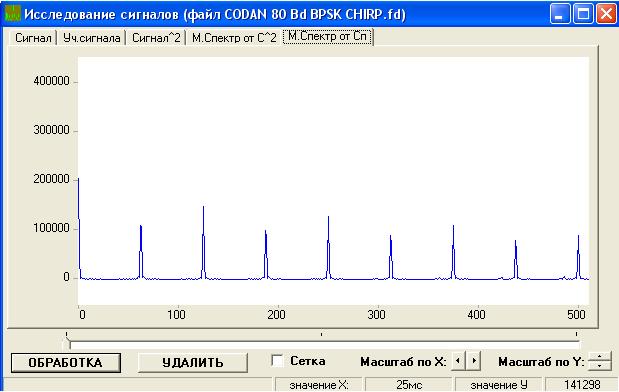Increase X scale with right arrow
The width and height of the screenshot is (619, 392).
(x=473, y=361)
